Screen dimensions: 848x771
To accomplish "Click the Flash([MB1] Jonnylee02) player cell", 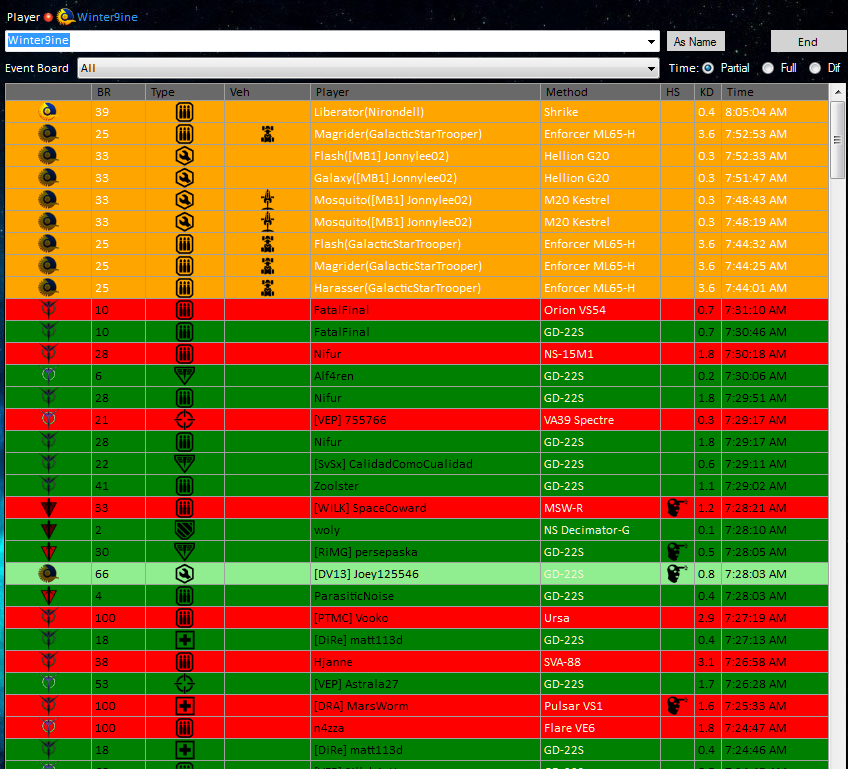I will [x=425, y=156].
